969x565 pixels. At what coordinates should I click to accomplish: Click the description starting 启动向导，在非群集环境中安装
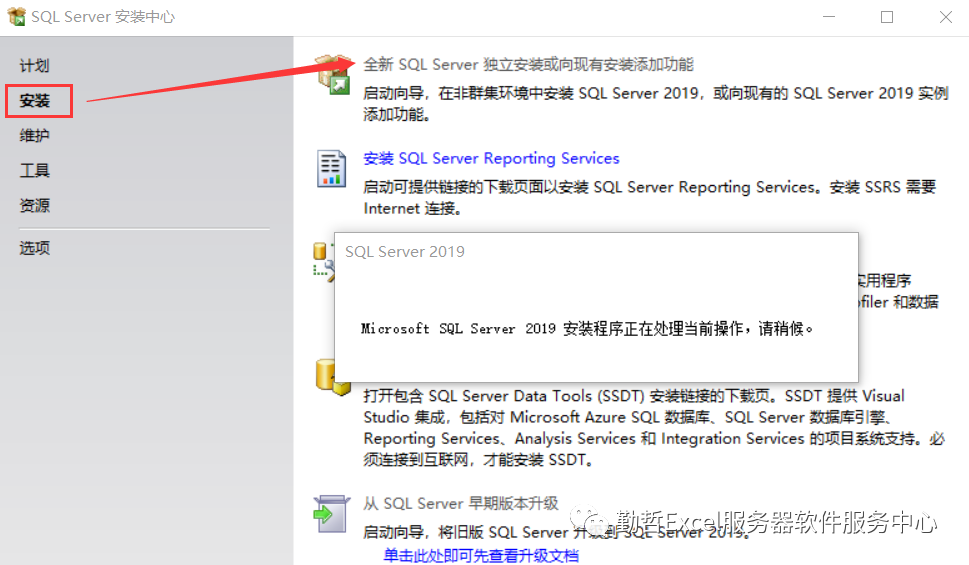pyautogui.click(x=656, y=104)
